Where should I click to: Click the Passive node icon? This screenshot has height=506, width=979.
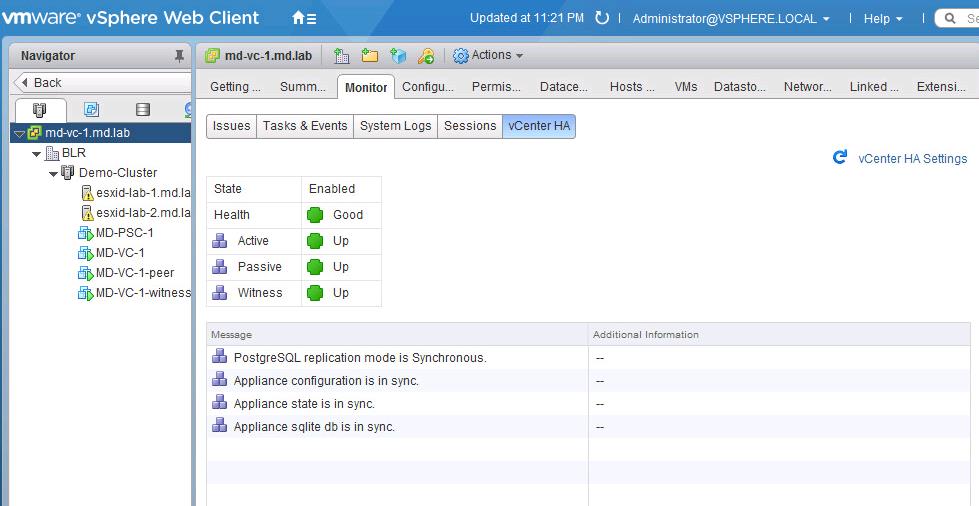coord(220,267)
